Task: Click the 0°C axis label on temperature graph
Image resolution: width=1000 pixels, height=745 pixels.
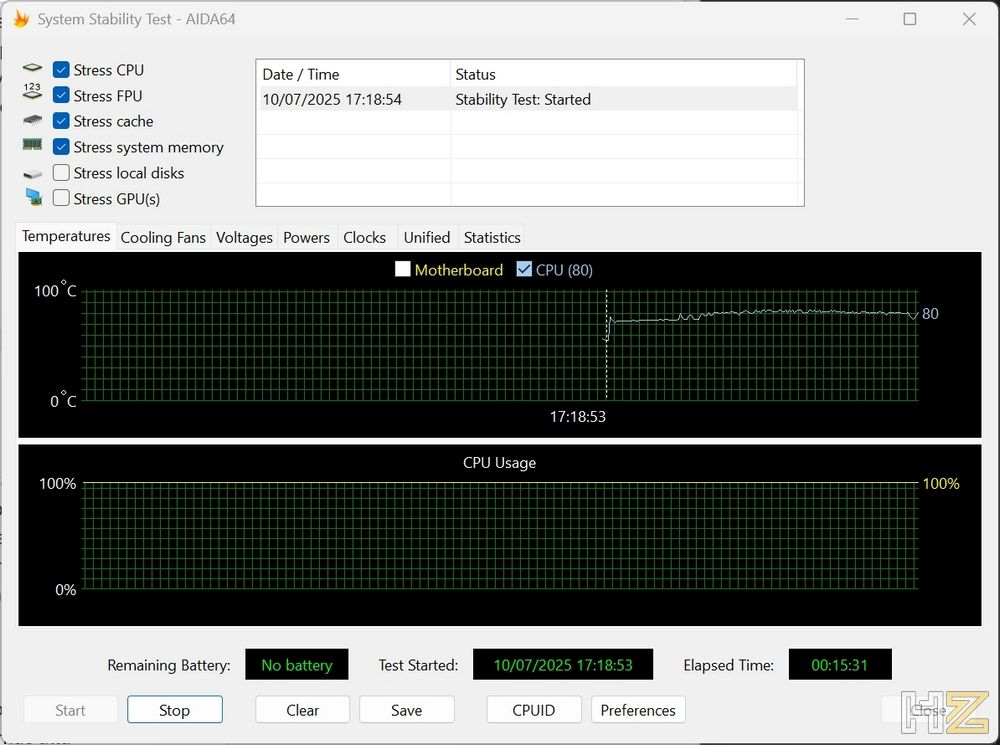Action: (63, 400)
